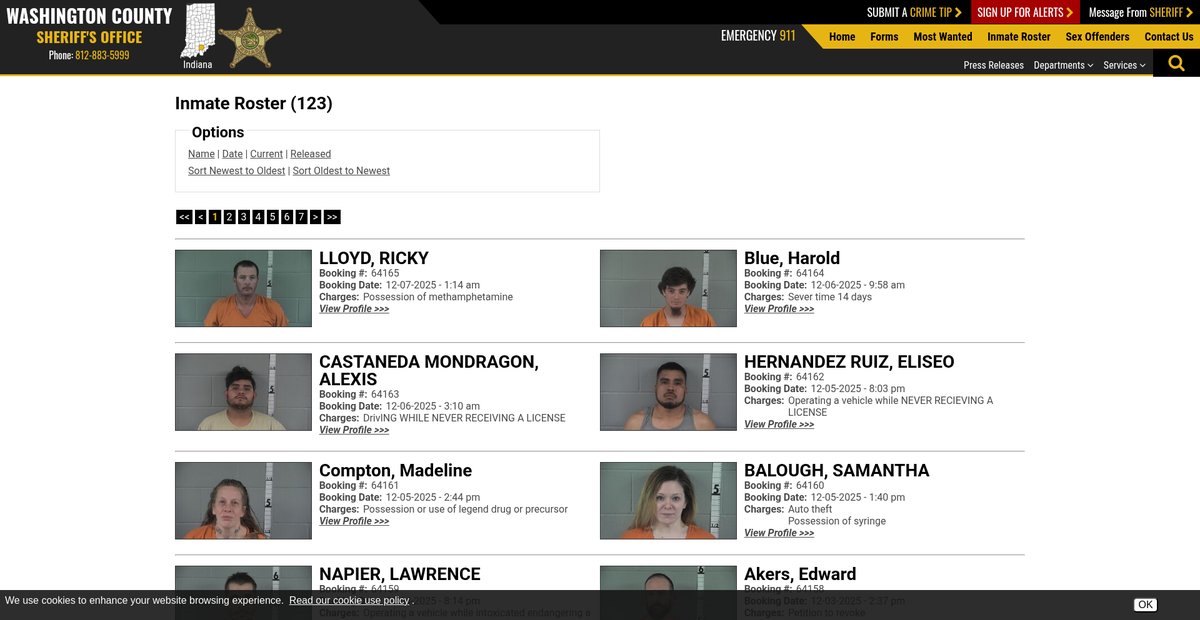The height and width of the screenshot is (620, 1200).
Task: Select page 3 of roster
Action: 244,217
